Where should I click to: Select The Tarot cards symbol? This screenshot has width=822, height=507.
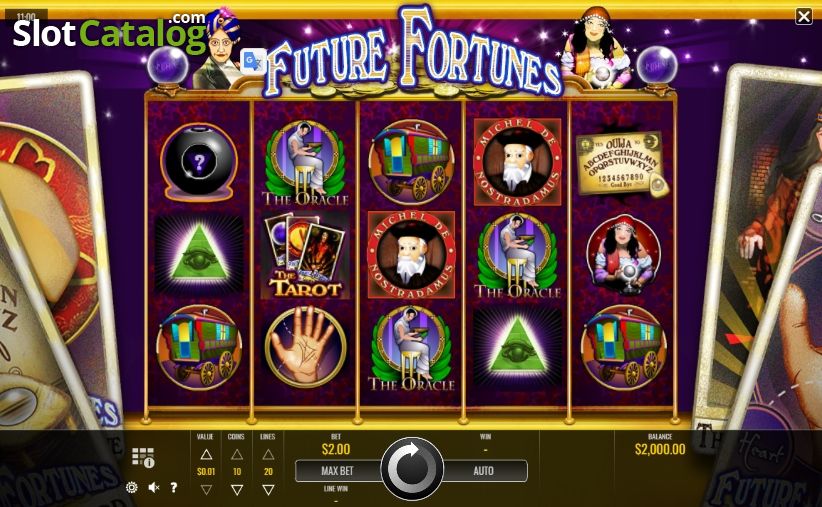click(305, 255)
